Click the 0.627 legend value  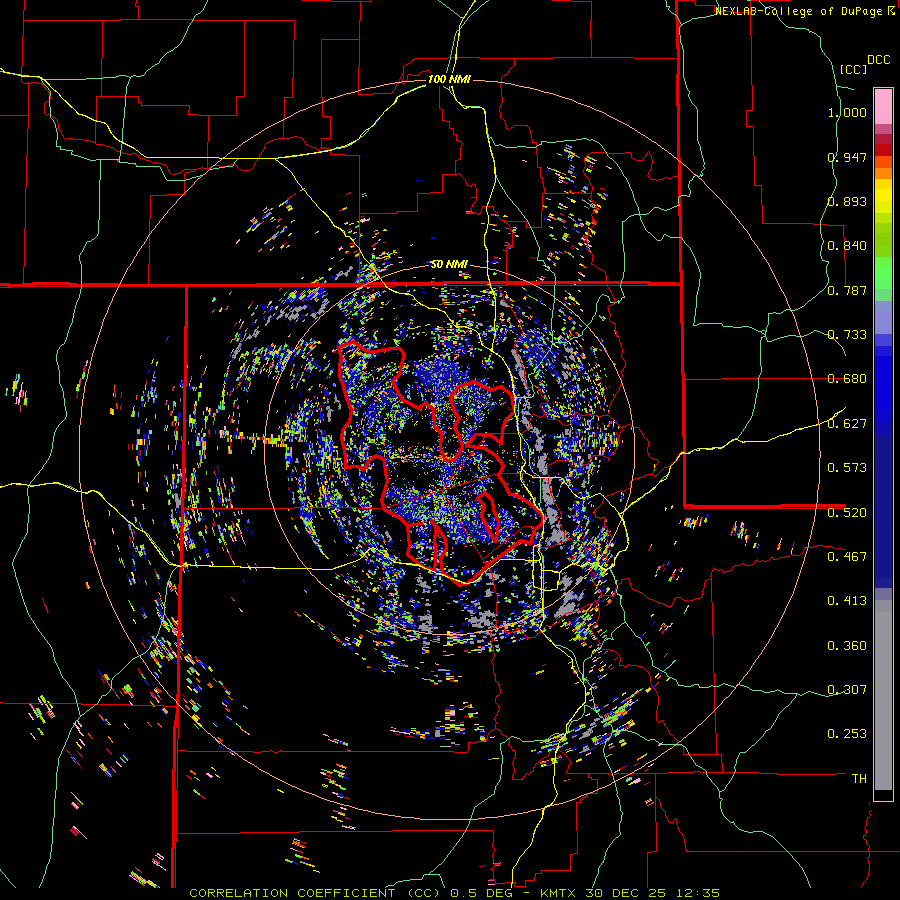coord(847,424)
